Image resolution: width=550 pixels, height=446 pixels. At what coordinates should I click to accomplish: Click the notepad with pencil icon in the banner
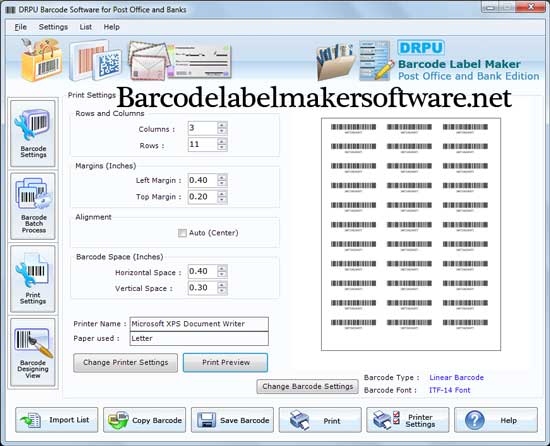coord(376,61)
